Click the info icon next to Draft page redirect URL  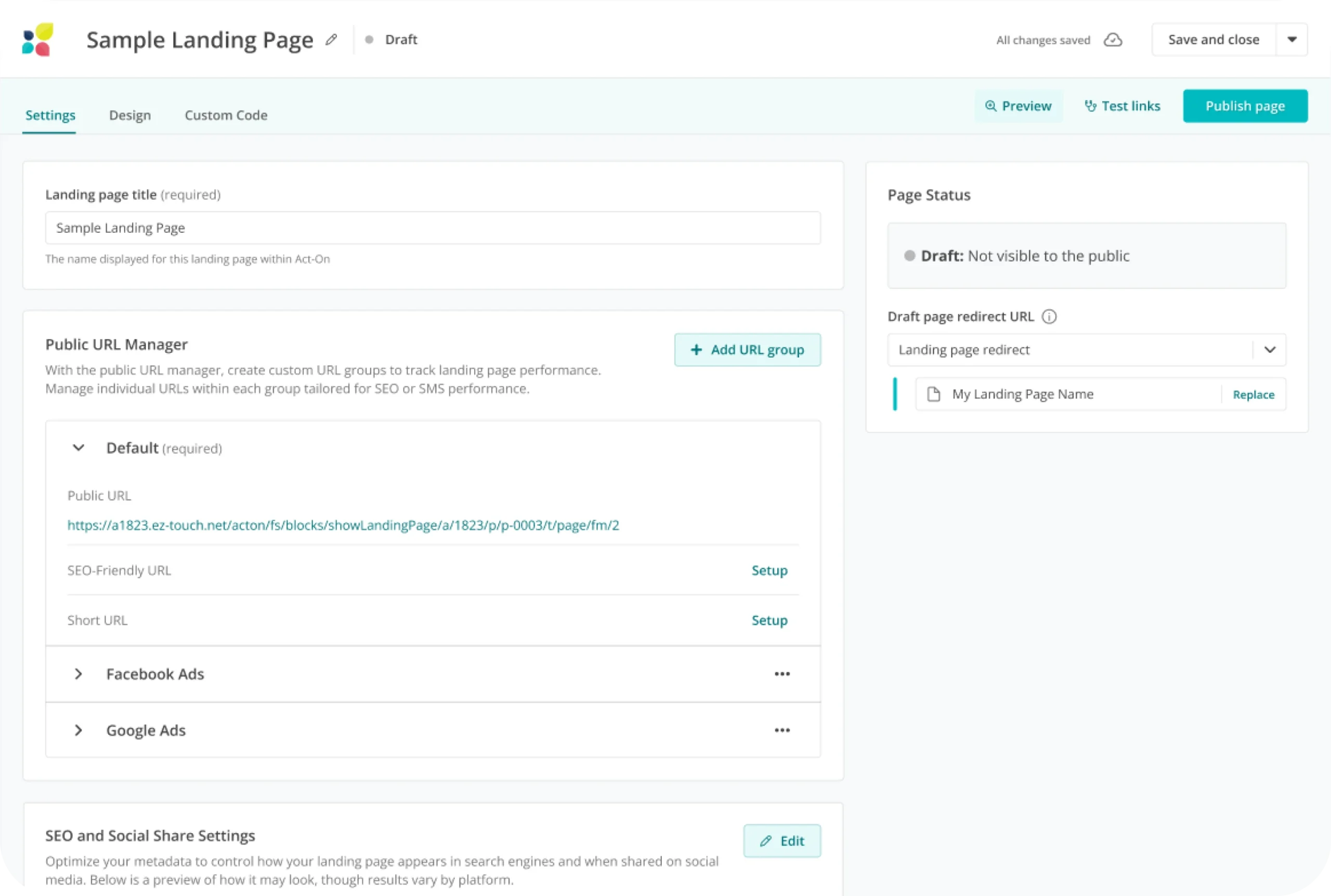coord(1049,317)
